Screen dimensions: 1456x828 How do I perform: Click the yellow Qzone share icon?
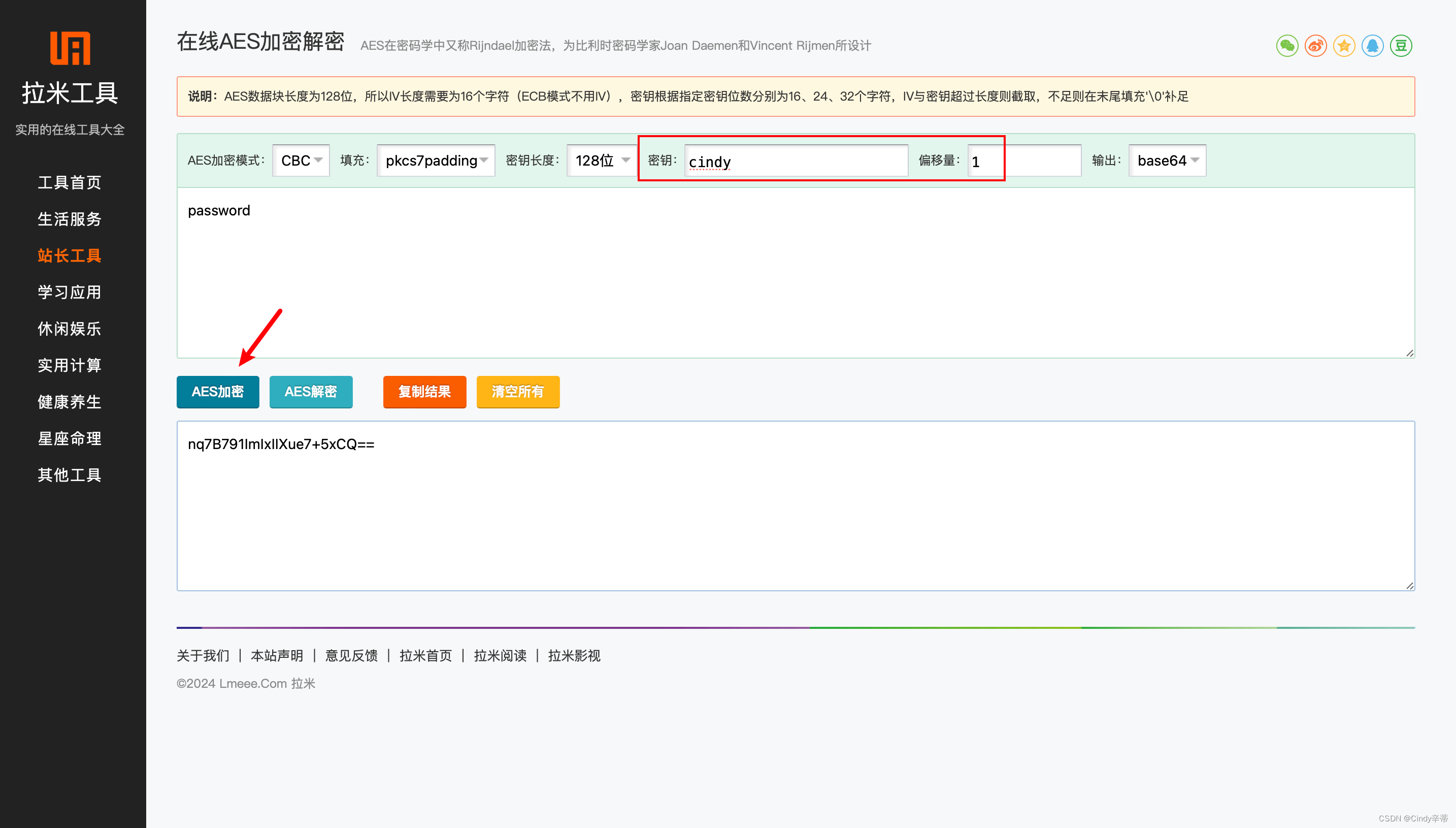point(1344,46)
